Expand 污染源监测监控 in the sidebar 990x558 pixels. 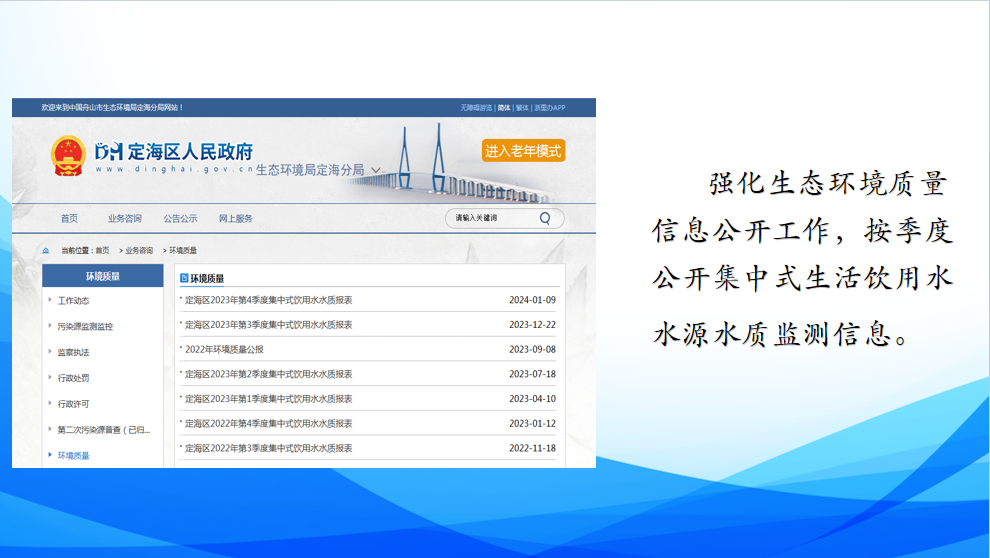click(85, 326)
